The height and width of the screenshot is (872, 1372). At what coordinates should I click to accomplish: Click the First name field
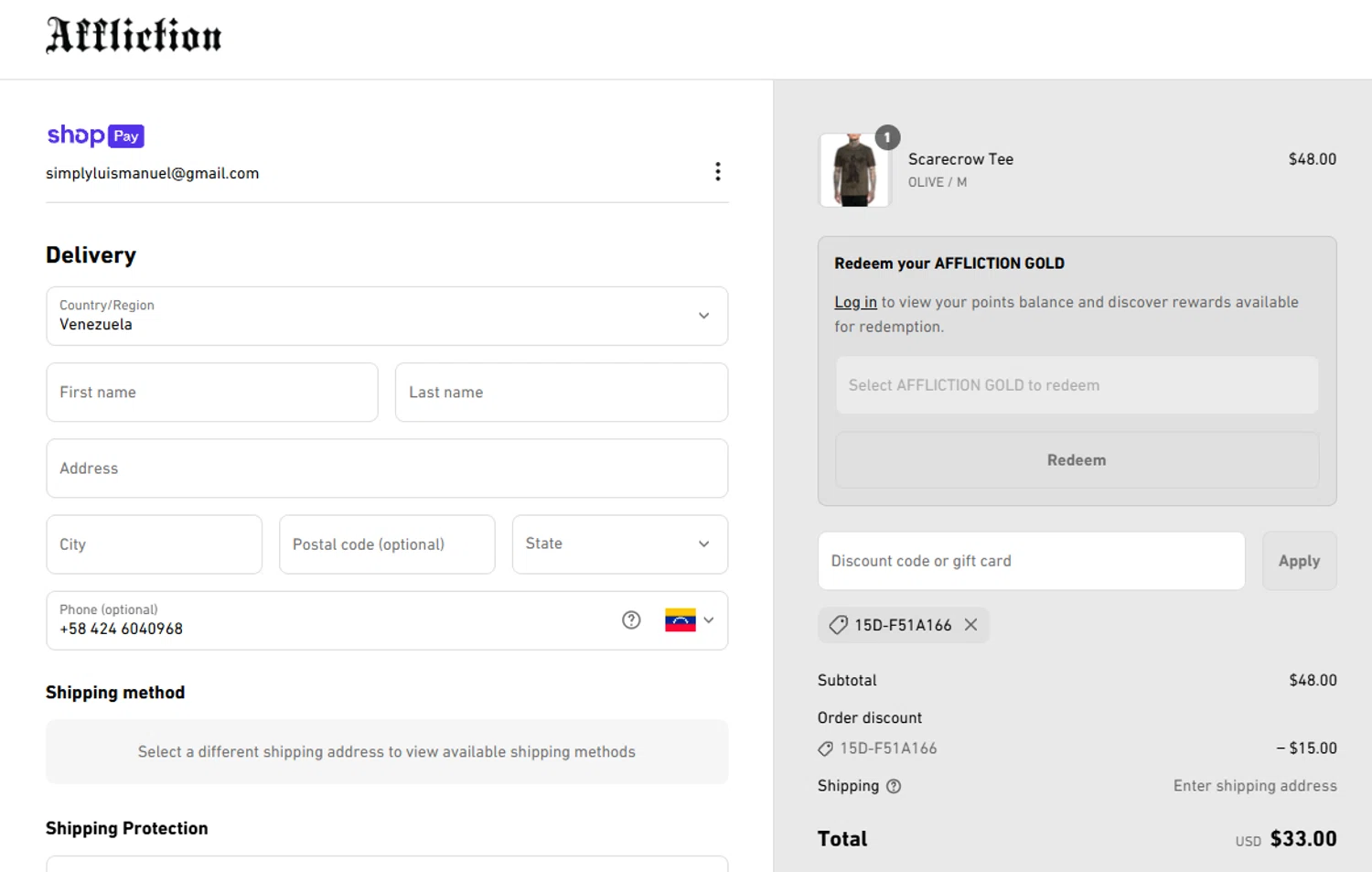[212, 393]
